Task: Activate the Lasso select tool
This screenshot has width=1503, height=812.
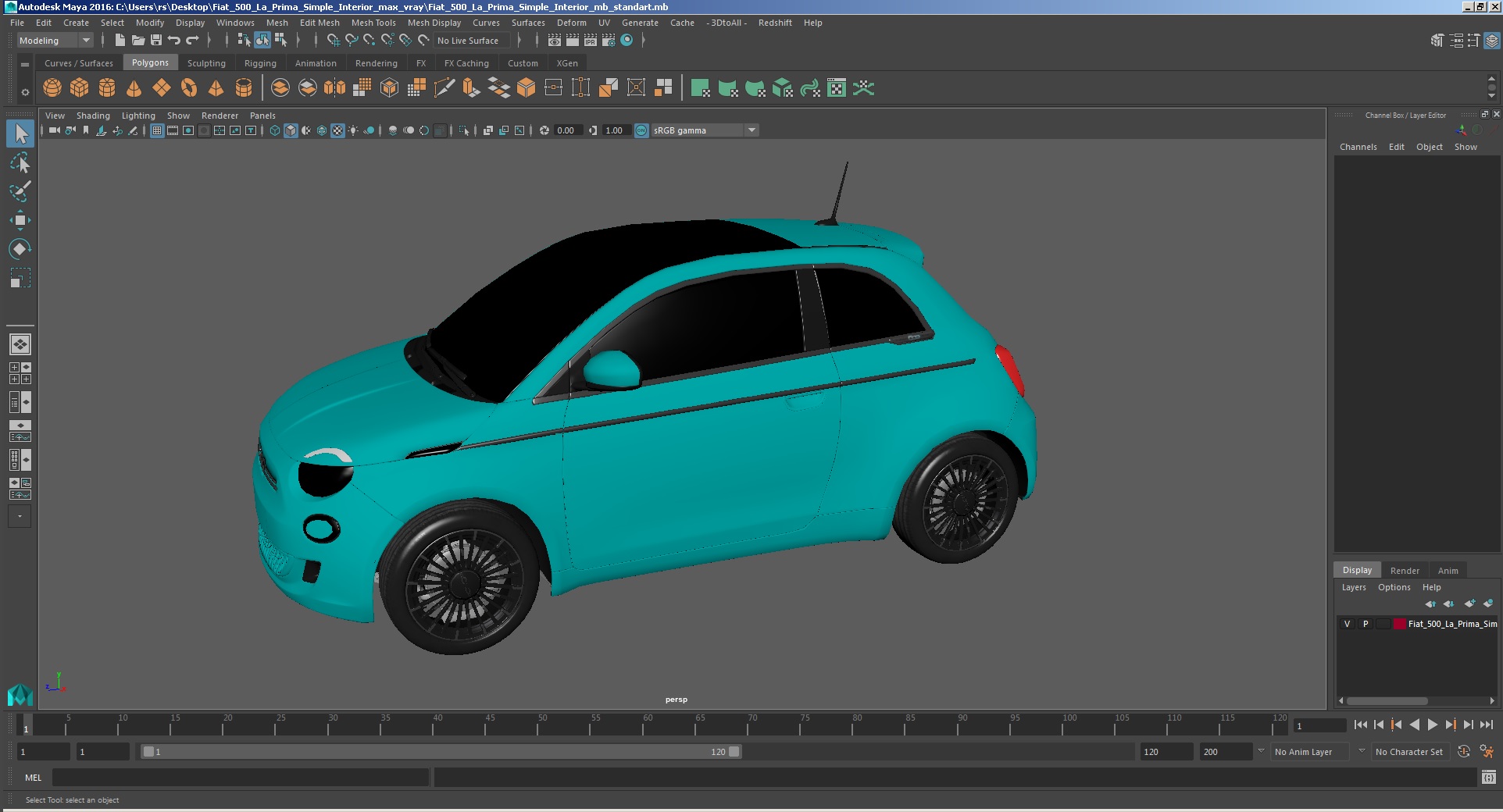Action: (20, 162)
